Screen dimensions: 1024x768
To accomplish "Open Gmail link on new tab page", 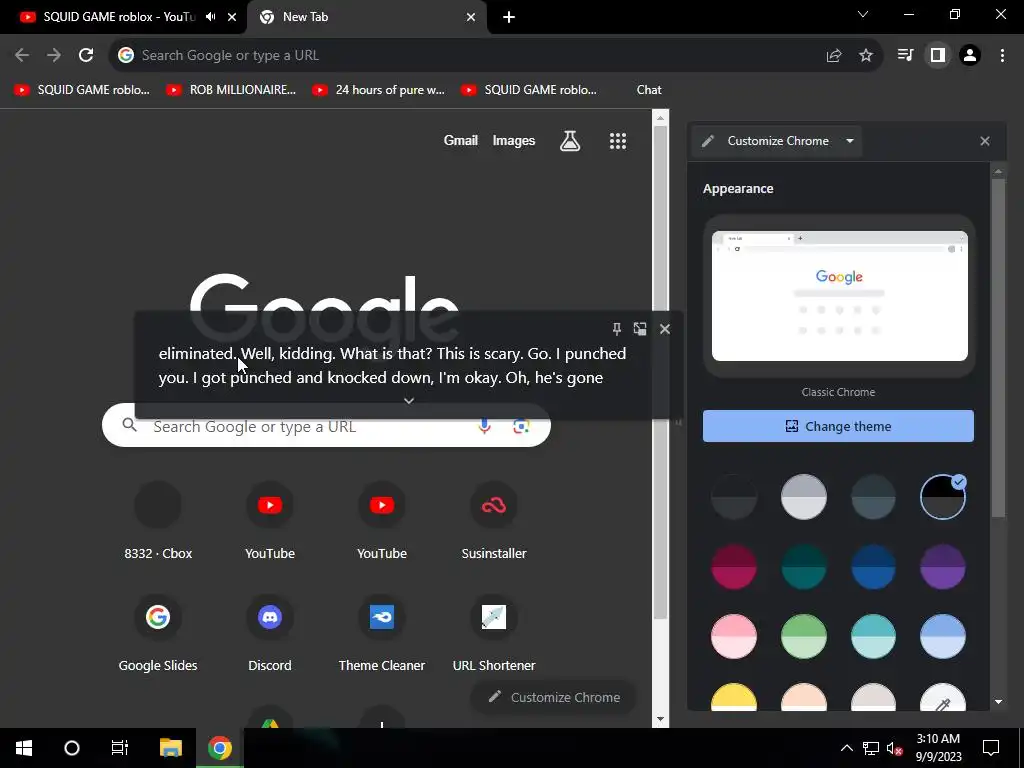I will tap(460, 140).
